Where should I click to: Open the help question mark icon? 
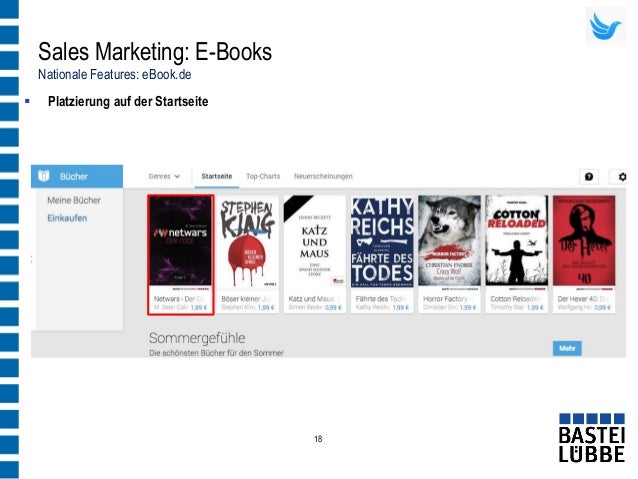(x=589, y=177)
